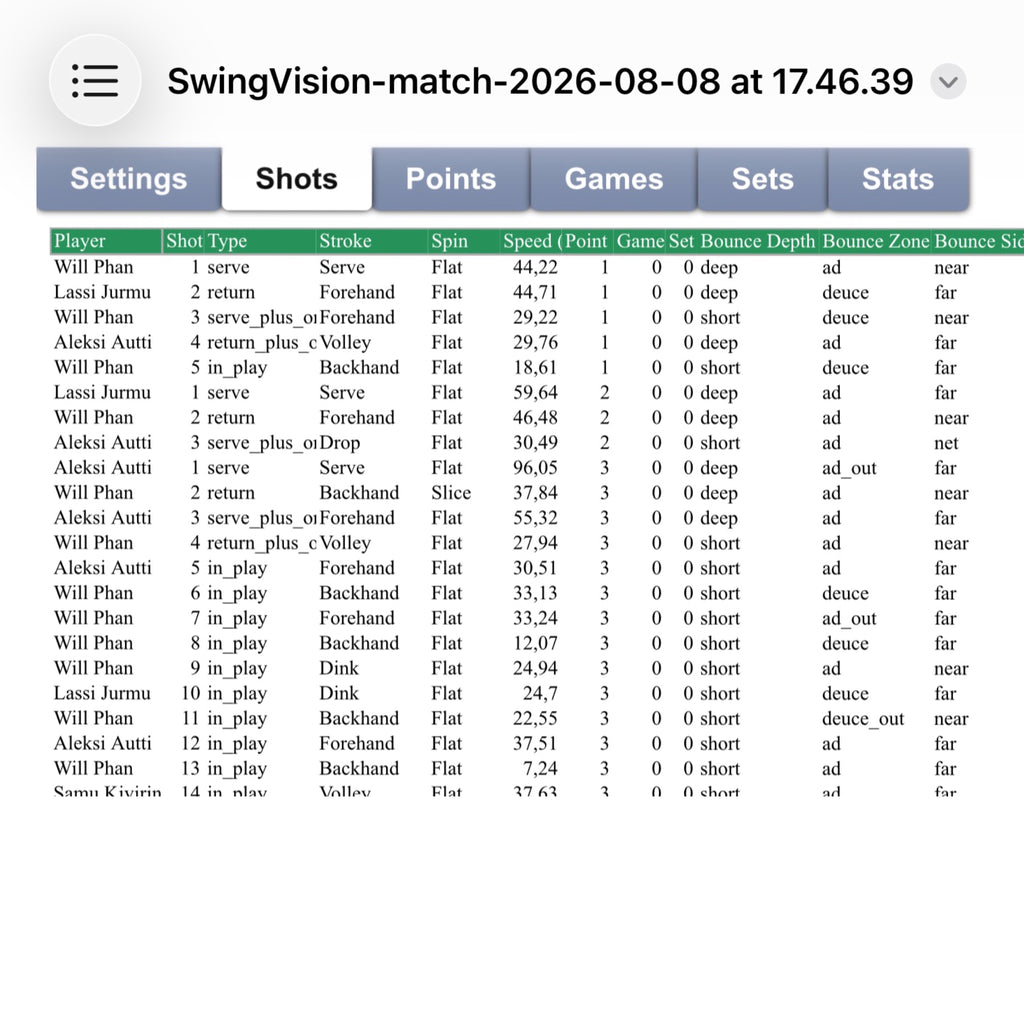1024x1024 pixels.
Task: Click the Slice spin cell
Action: [x=451, y=492]
